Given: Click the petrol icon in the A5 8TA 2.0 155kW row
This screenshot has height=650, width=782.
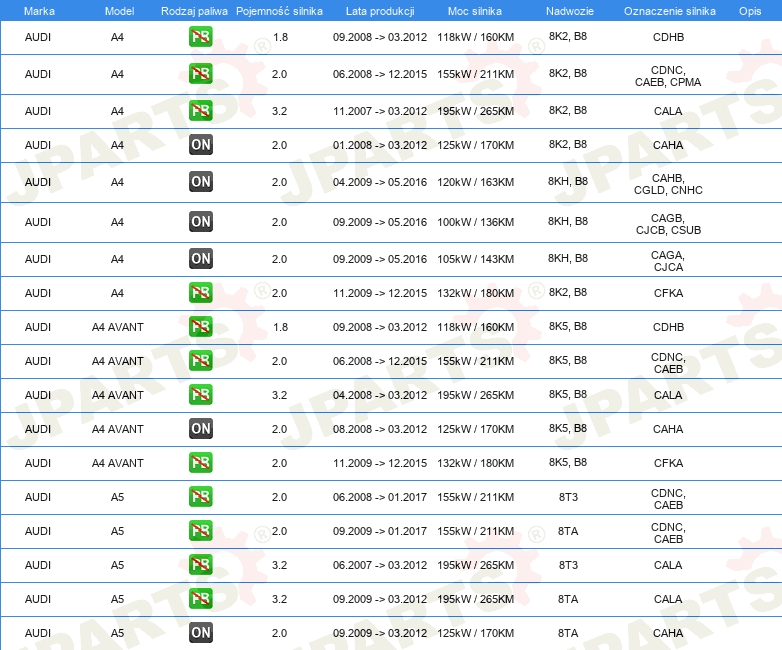Looking at the screenshot, I should pyautogui.click(x=200, y=531).
